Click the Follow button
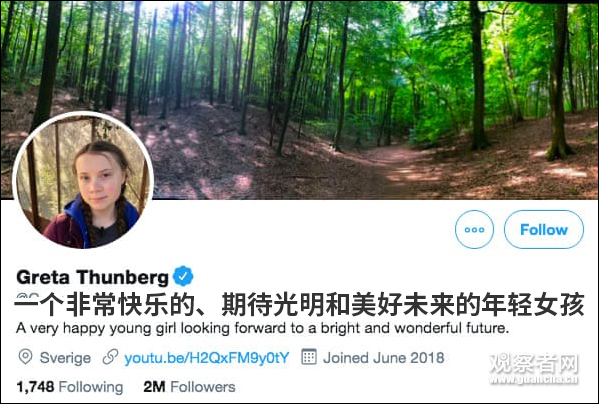 pos(544,229)
